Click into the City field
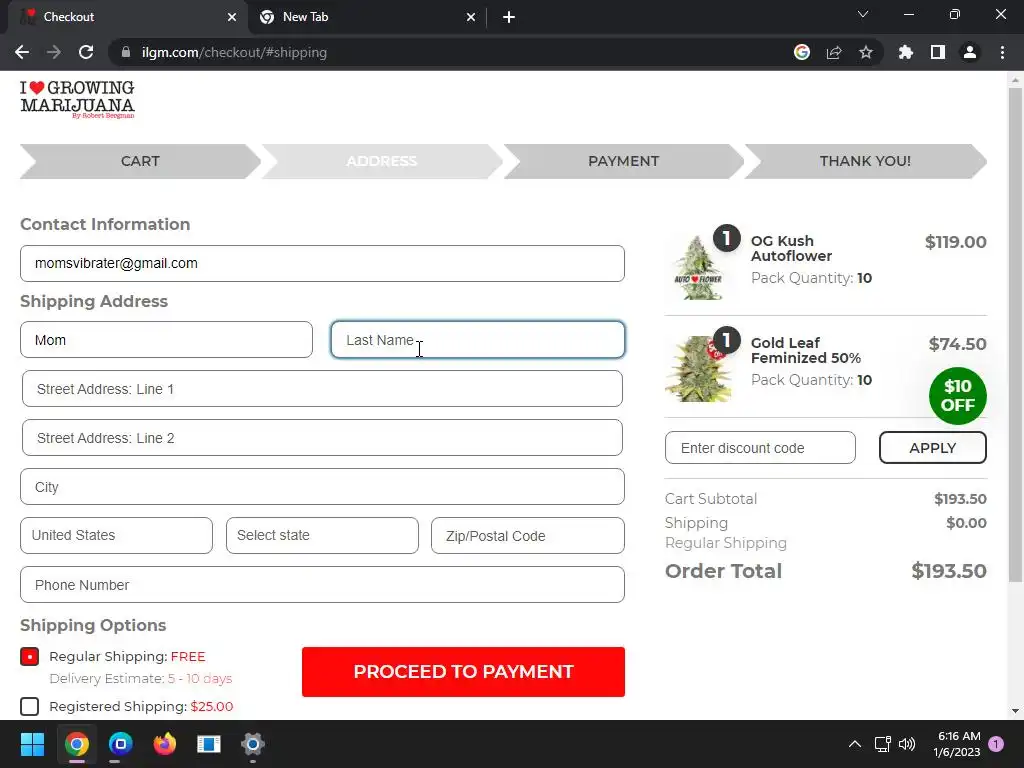 (322, 487)
